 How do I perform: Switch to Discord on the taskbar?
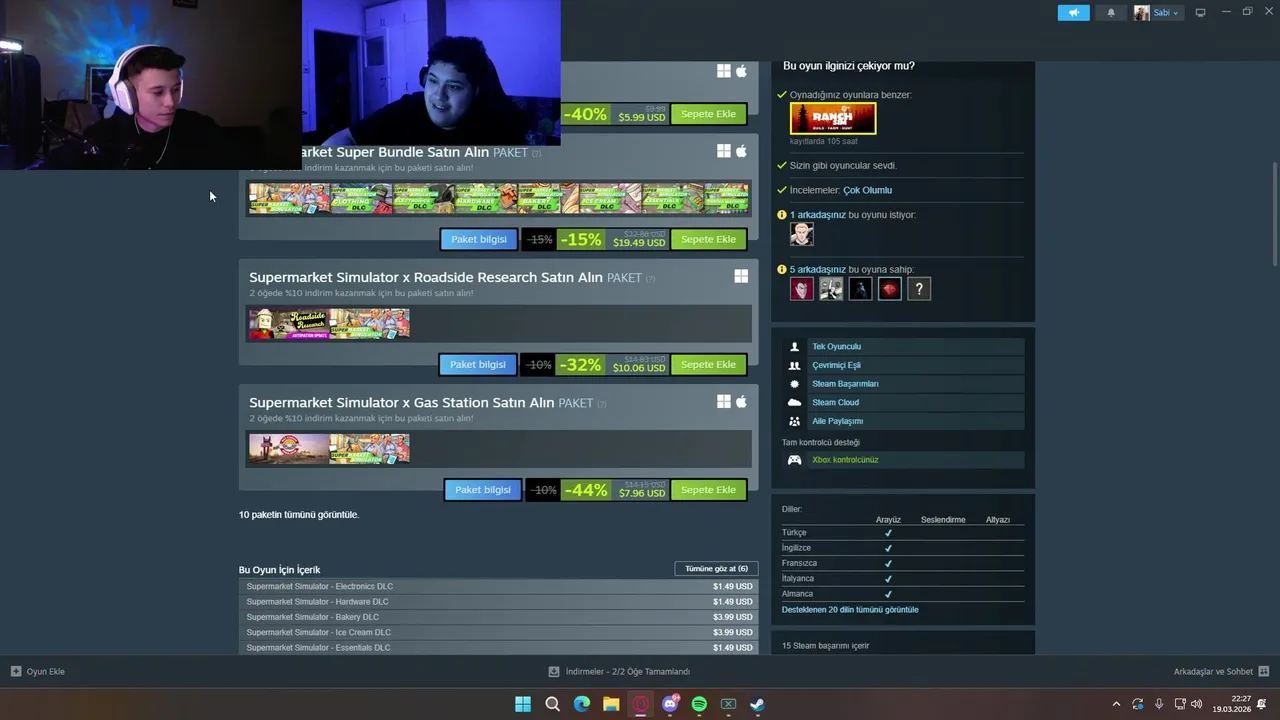click(670, 704)
